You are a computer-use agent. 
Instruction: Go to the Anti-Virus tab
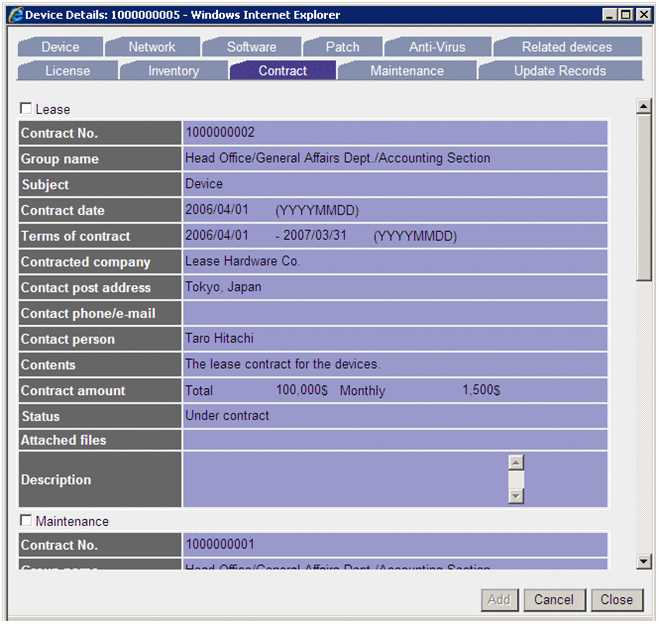pyautogui.click(x=437, y=47)
